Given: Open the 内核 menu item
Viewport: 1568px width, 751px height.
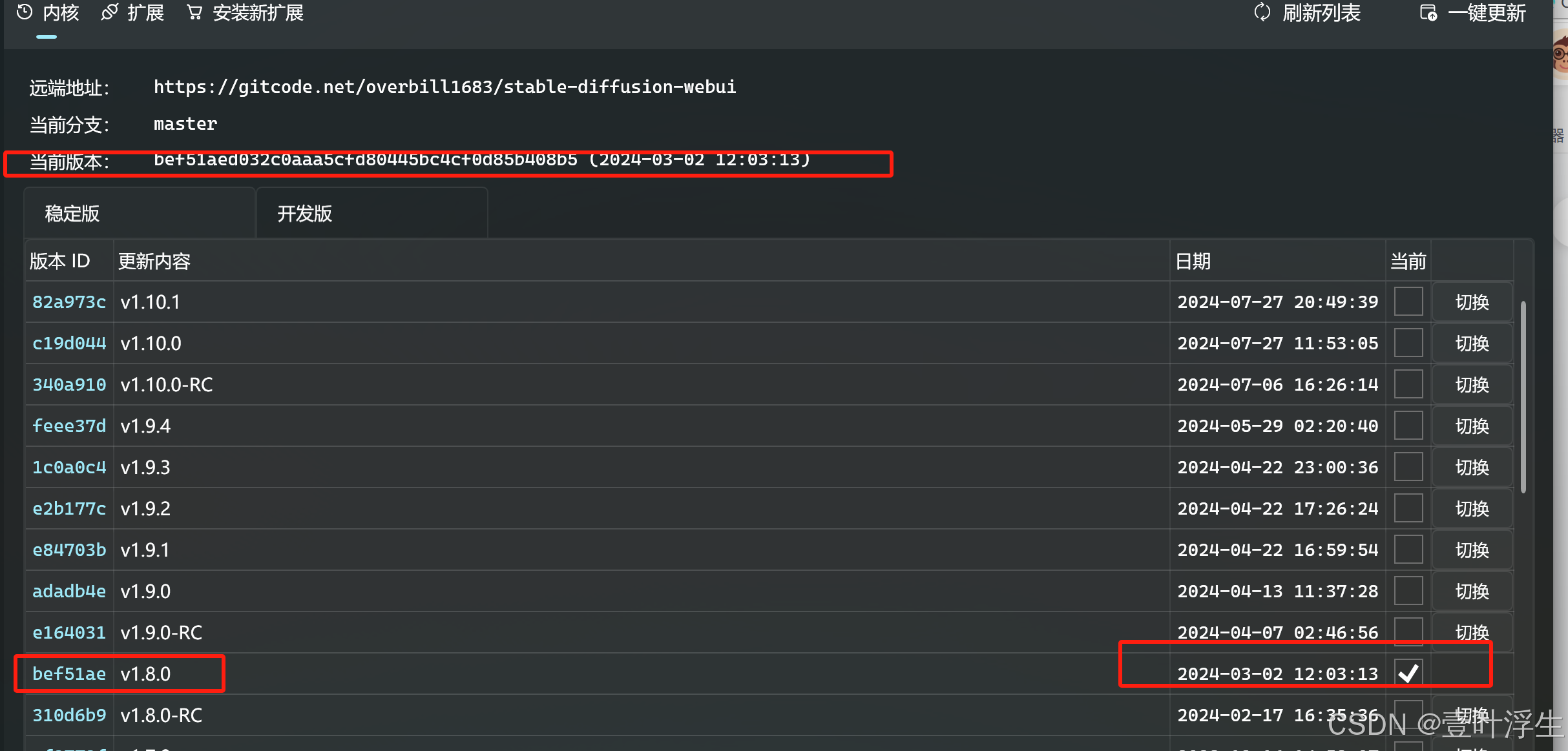Looking at the screenshot, I should click(x=60, y=12).
